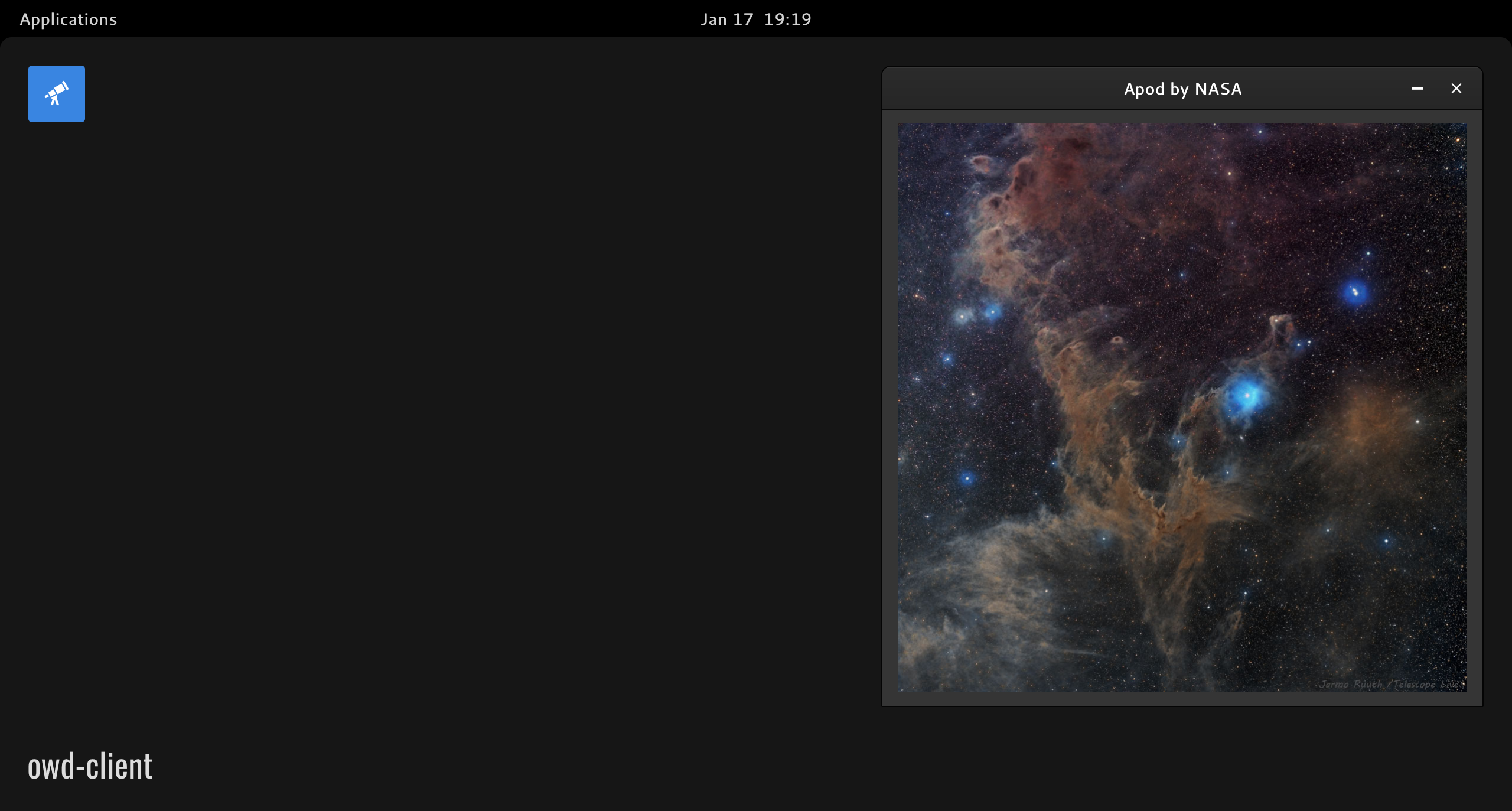The image size is (1512, 811).
Task: Click the title text Apod by NASA
Action: tap(1182, 89)
